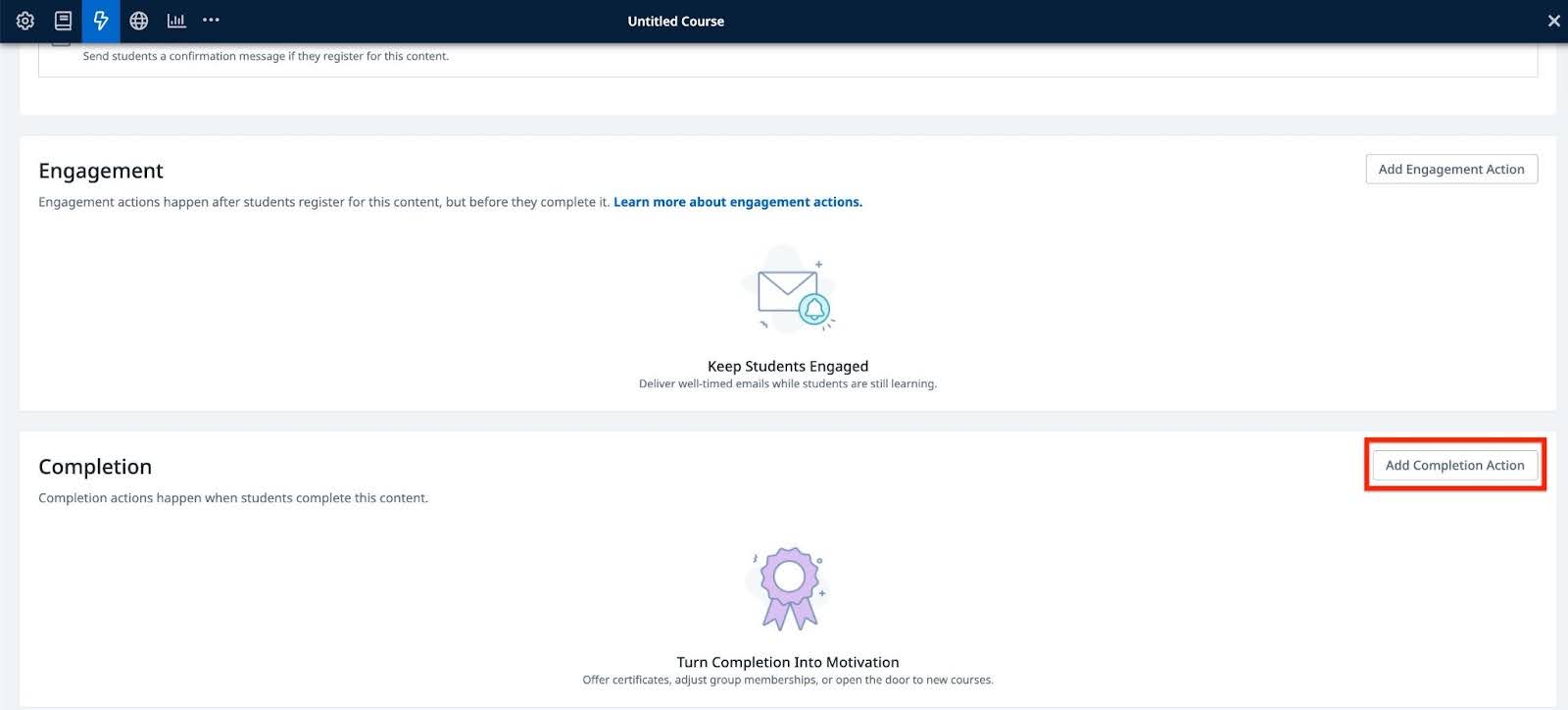Click 'Completion actions happen when students complete' text
The width and height of the screenshot is (1568, 710).
pos(233,498)
